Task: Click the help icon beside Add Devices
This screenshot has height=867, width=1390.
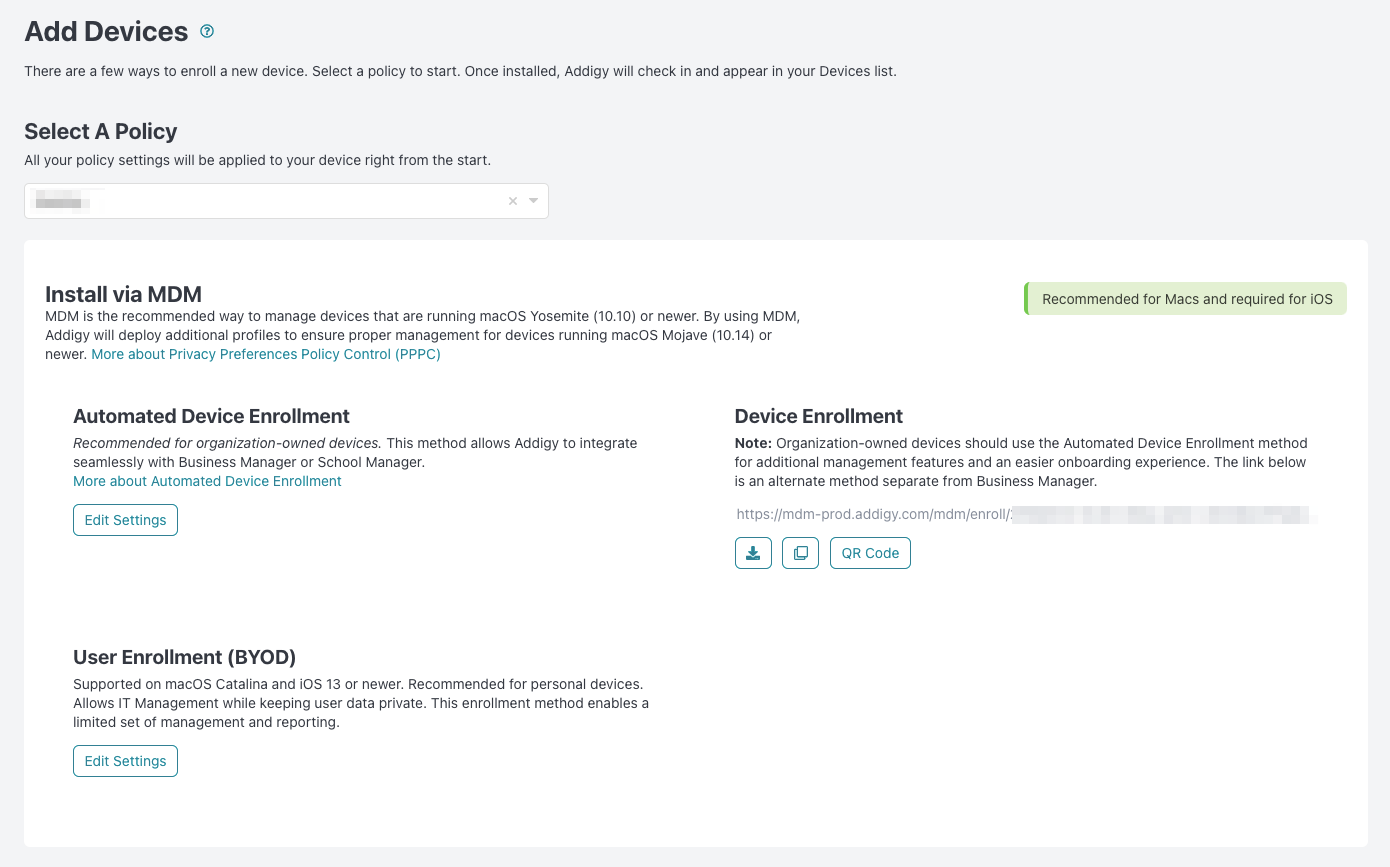Action: click(207, 32)
